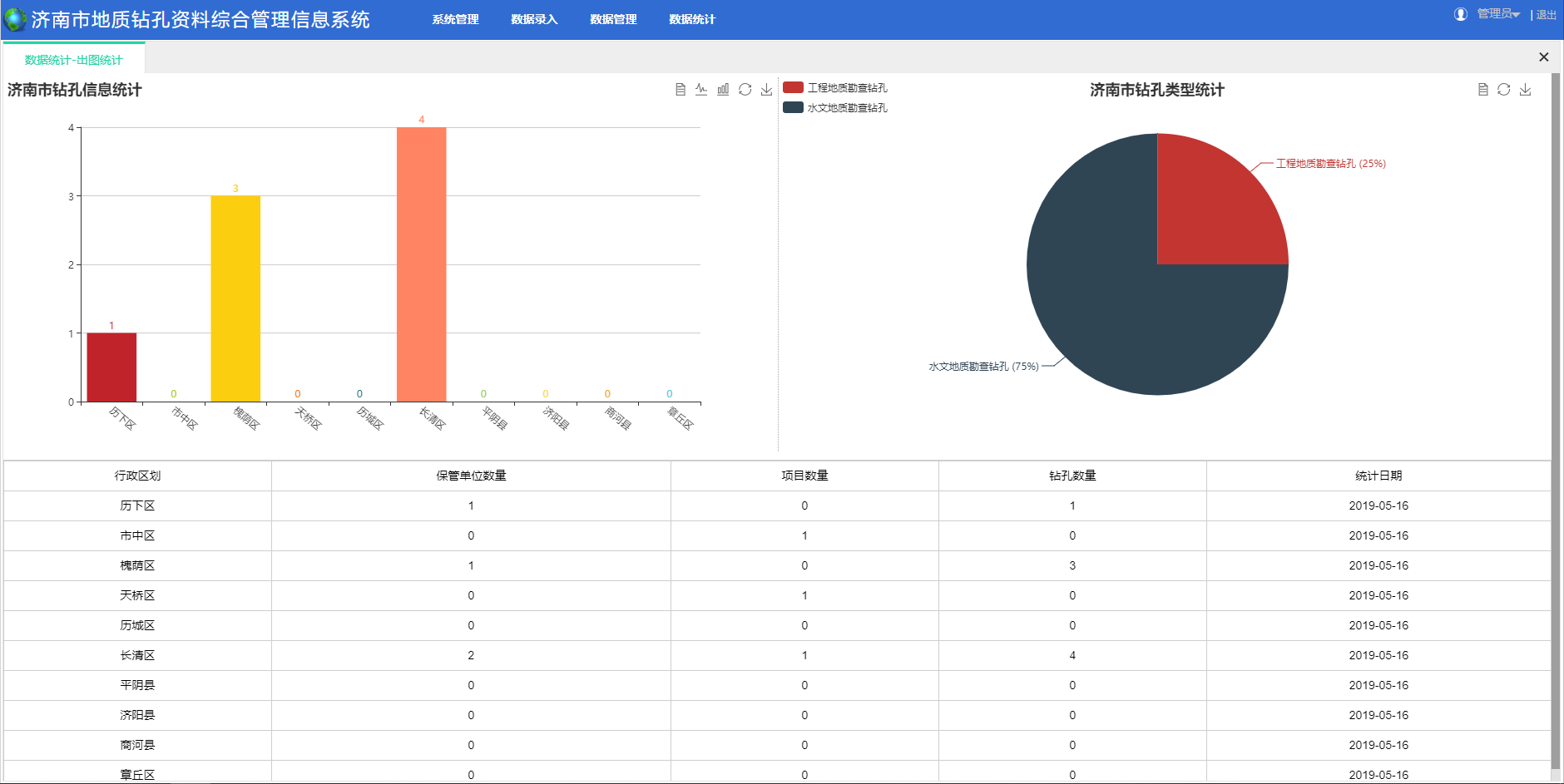Open data view for the pie chart

1482,90
